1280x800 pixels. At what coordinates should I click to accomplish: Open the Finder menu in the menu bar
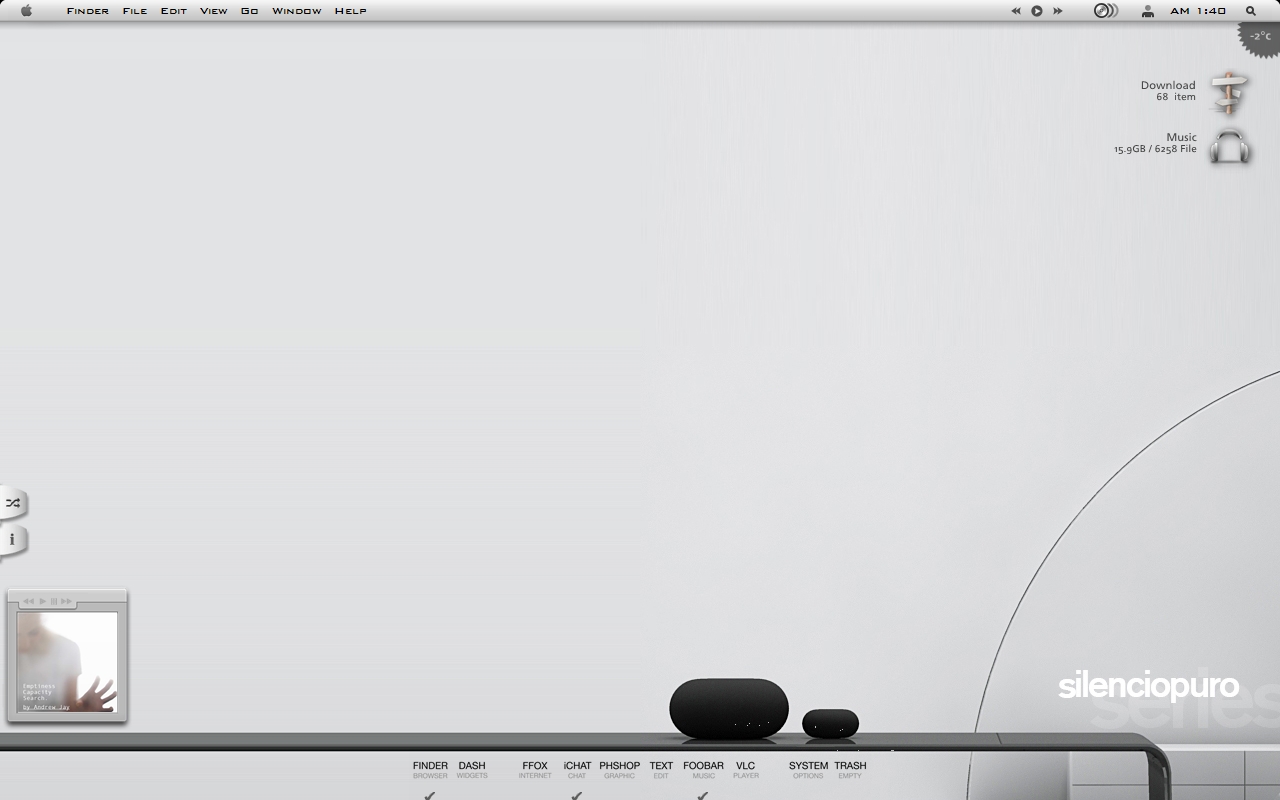click(88, 11)
